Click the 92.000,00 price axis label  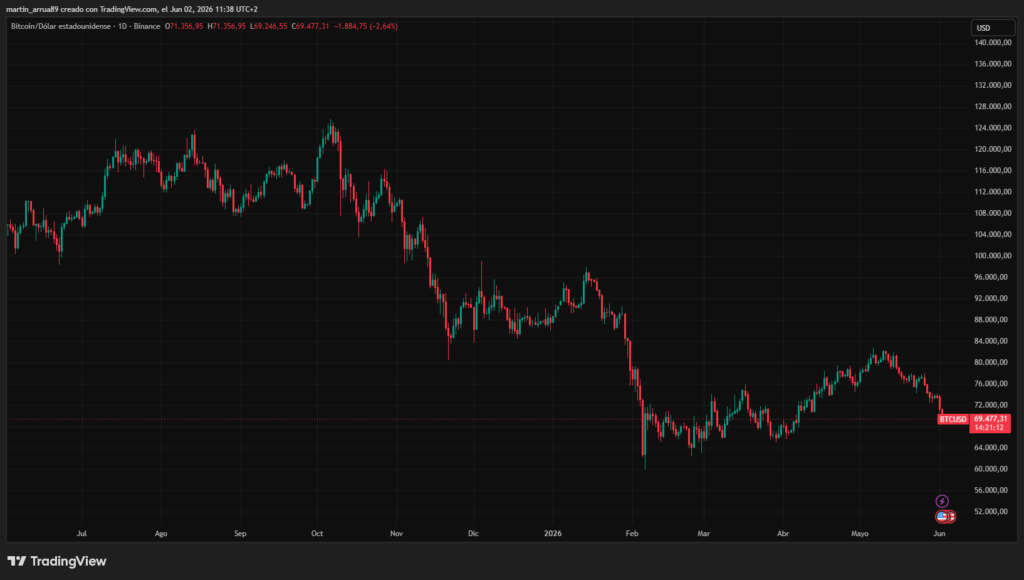point(993,298)
